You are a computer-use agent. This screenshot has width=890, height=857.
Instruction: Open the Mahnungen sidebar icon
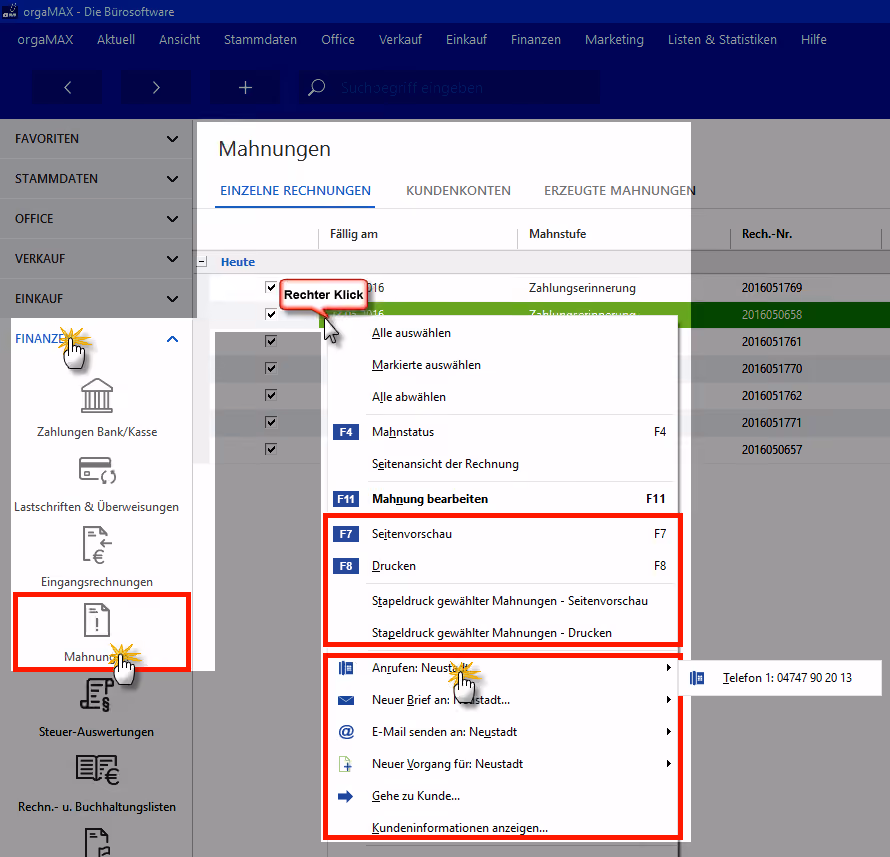point(97,620)
